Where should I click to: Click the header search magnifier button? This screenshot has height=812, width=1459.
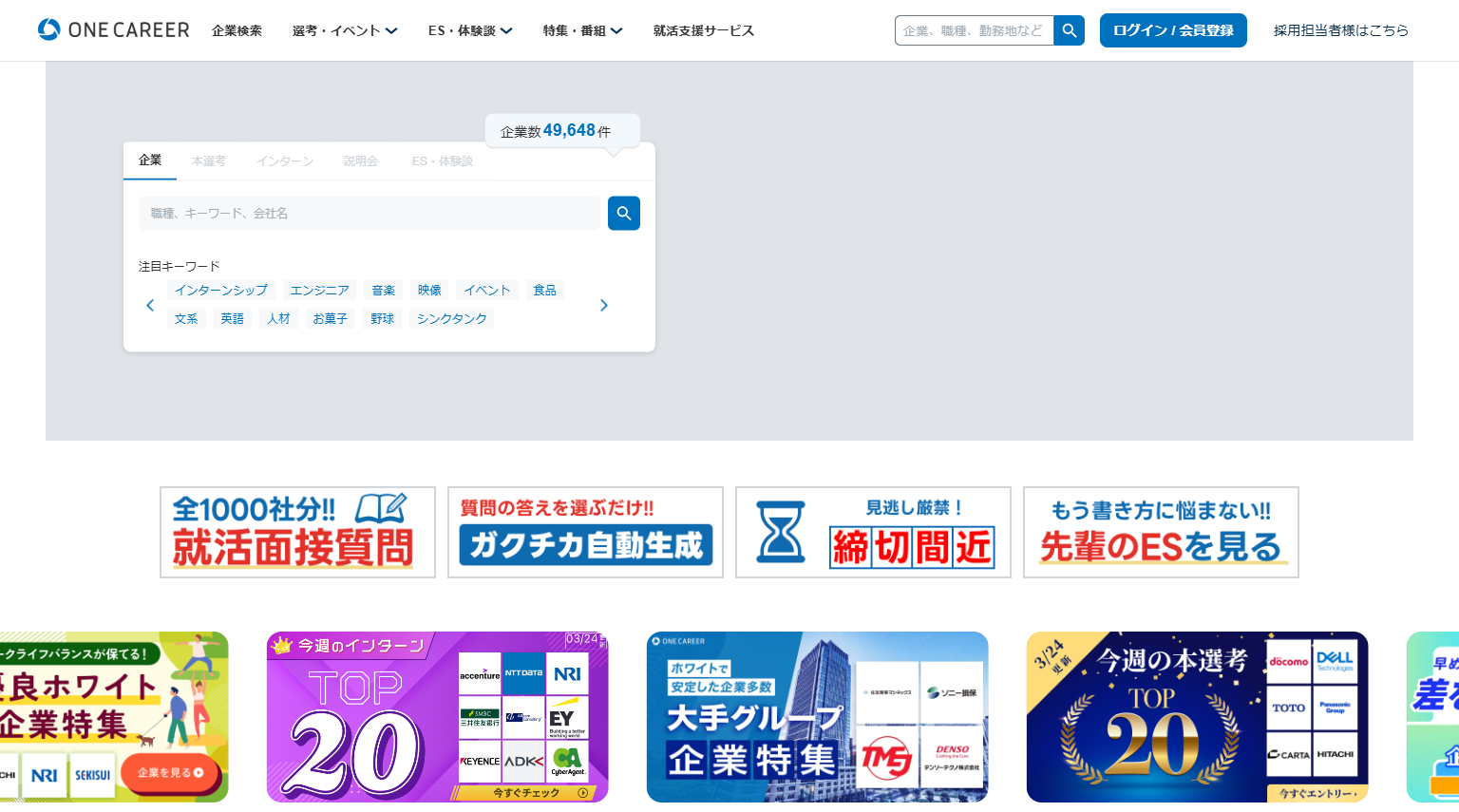pos(1070,30)
